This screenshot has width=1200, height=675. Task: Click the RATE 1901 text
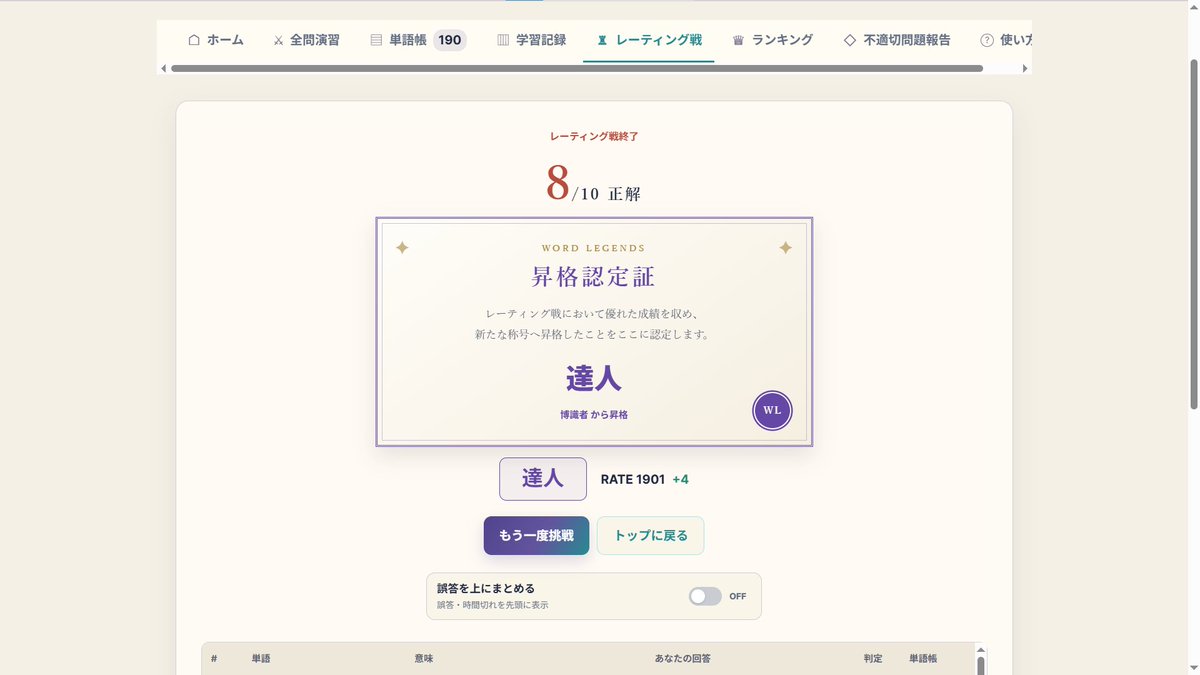pyautogui.click(x=633, y=479)
